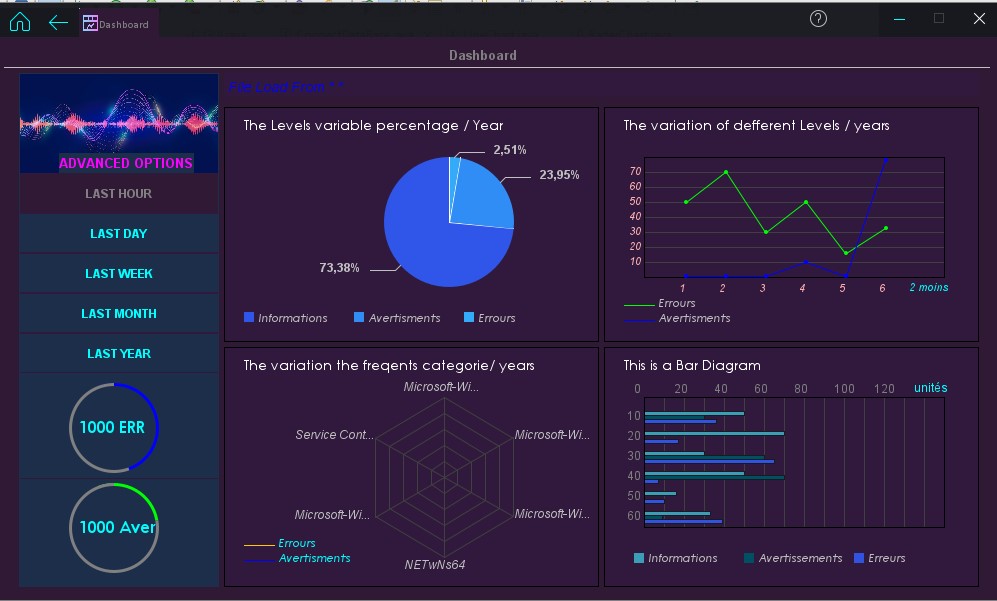The width and height of the screenshot is (997, 601).
Task: Choose the LAST MONTH filter
Action: (x=119, y=314)
